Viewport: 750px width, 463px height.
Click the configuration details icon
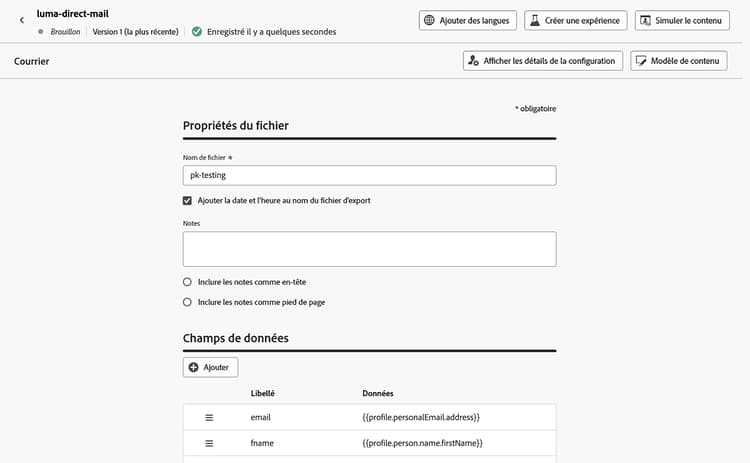(x=473, y=61)
